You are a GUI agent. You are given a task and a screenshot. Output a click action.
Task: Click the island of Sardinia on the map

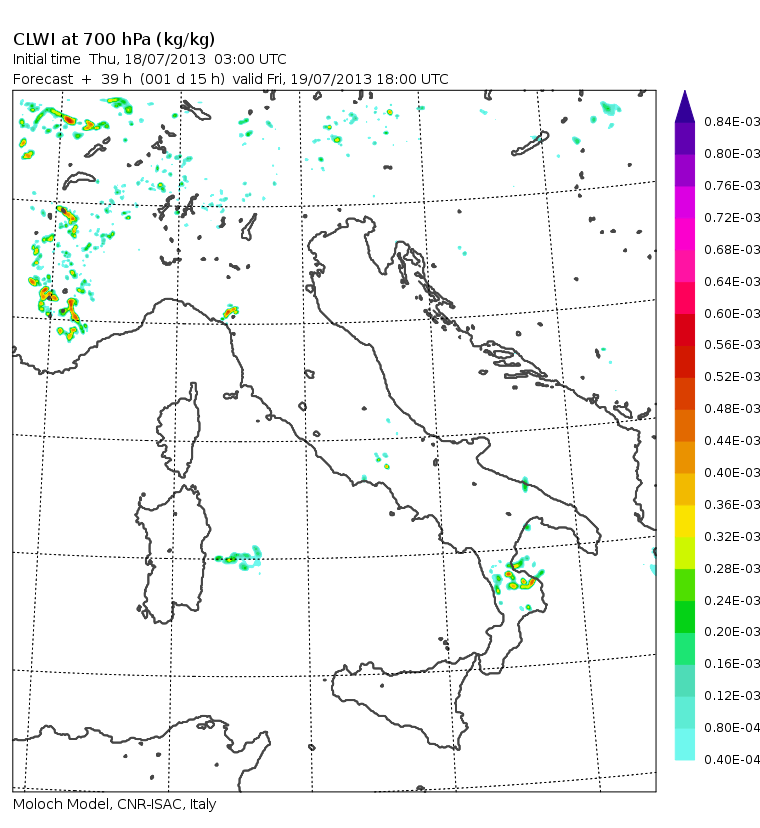pos(174,554)
